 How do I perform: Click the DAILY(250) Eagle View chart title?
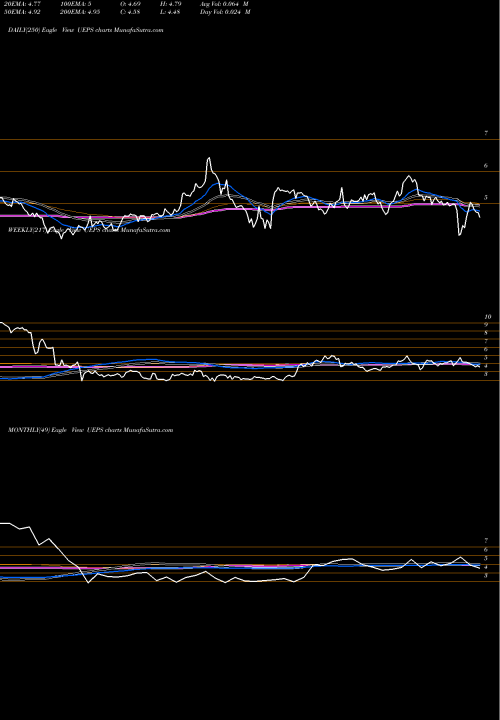(x=85, y=30)
